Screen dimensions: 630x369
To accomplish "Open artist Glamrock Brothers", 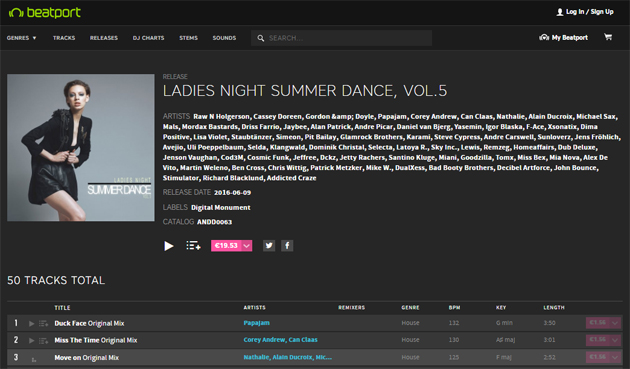I will click(x=371, y=137).
